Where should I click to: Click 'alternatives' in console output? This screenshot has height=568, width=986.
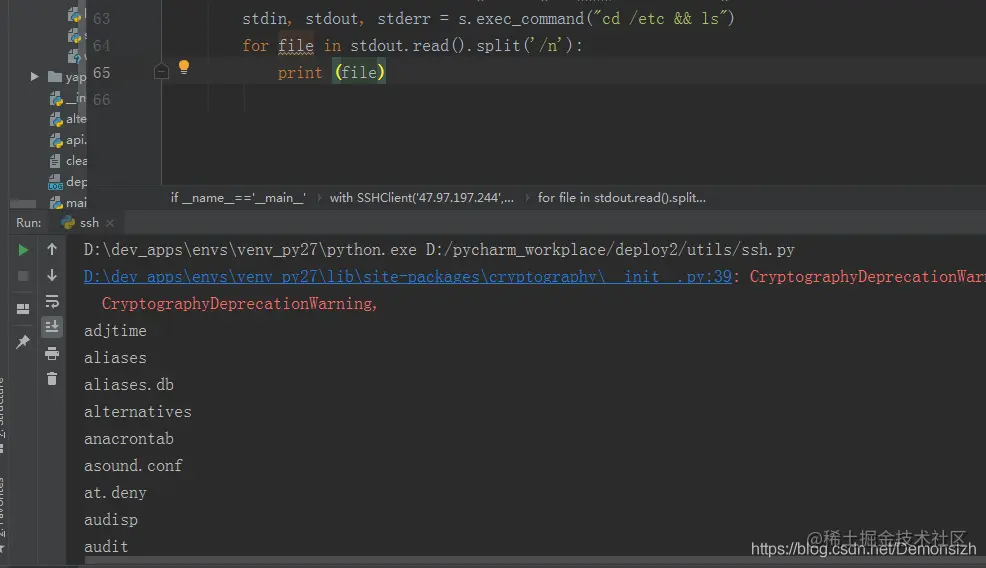[x=138, y=412]
